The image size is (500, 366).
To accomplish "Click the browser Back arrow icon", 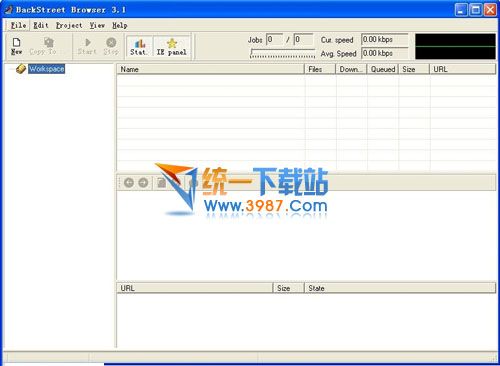I will click(x=129, y=183).
